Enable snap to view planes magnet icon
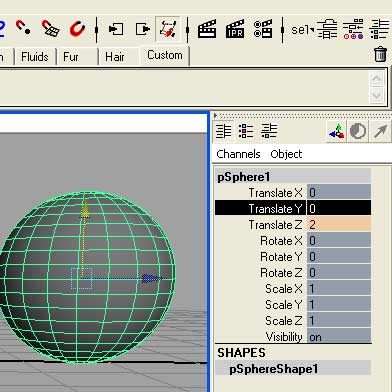This screenshot has width=392, height=392. coord(50,28)
